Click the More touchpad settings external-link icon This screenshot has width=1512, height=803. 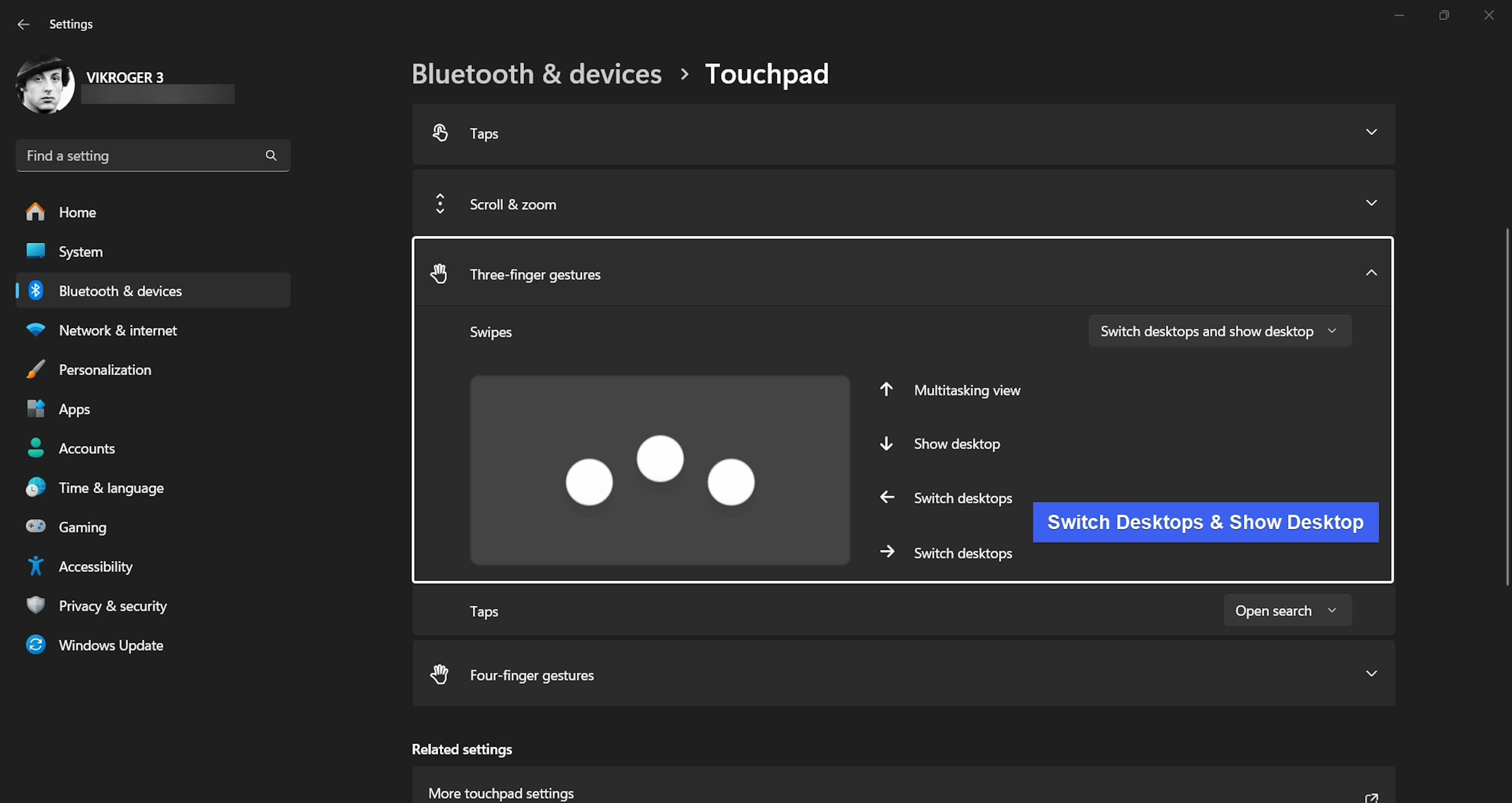tap(1371, 797)
